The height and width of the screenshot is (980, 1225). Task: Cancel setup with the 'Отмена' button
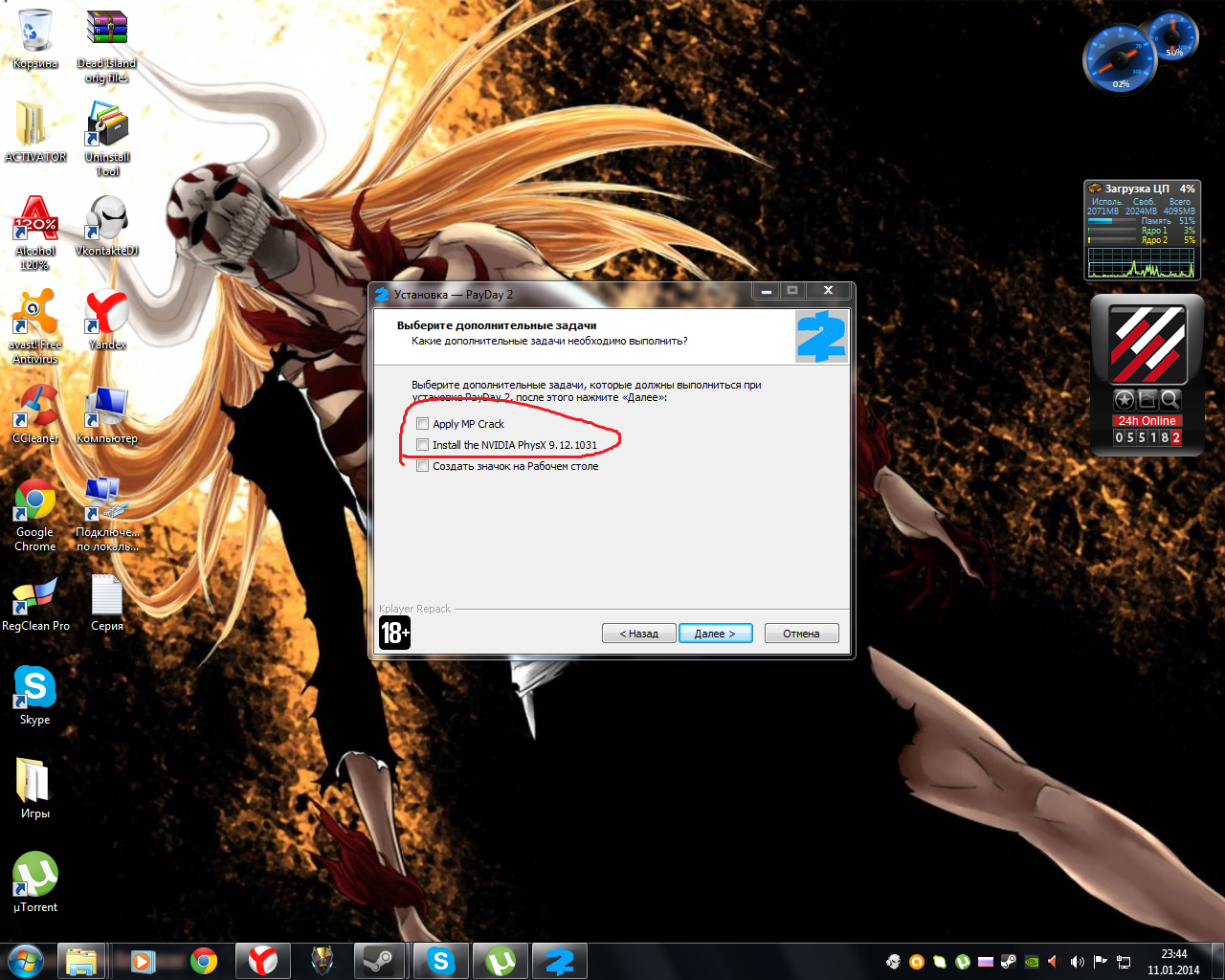pos(801,634)
